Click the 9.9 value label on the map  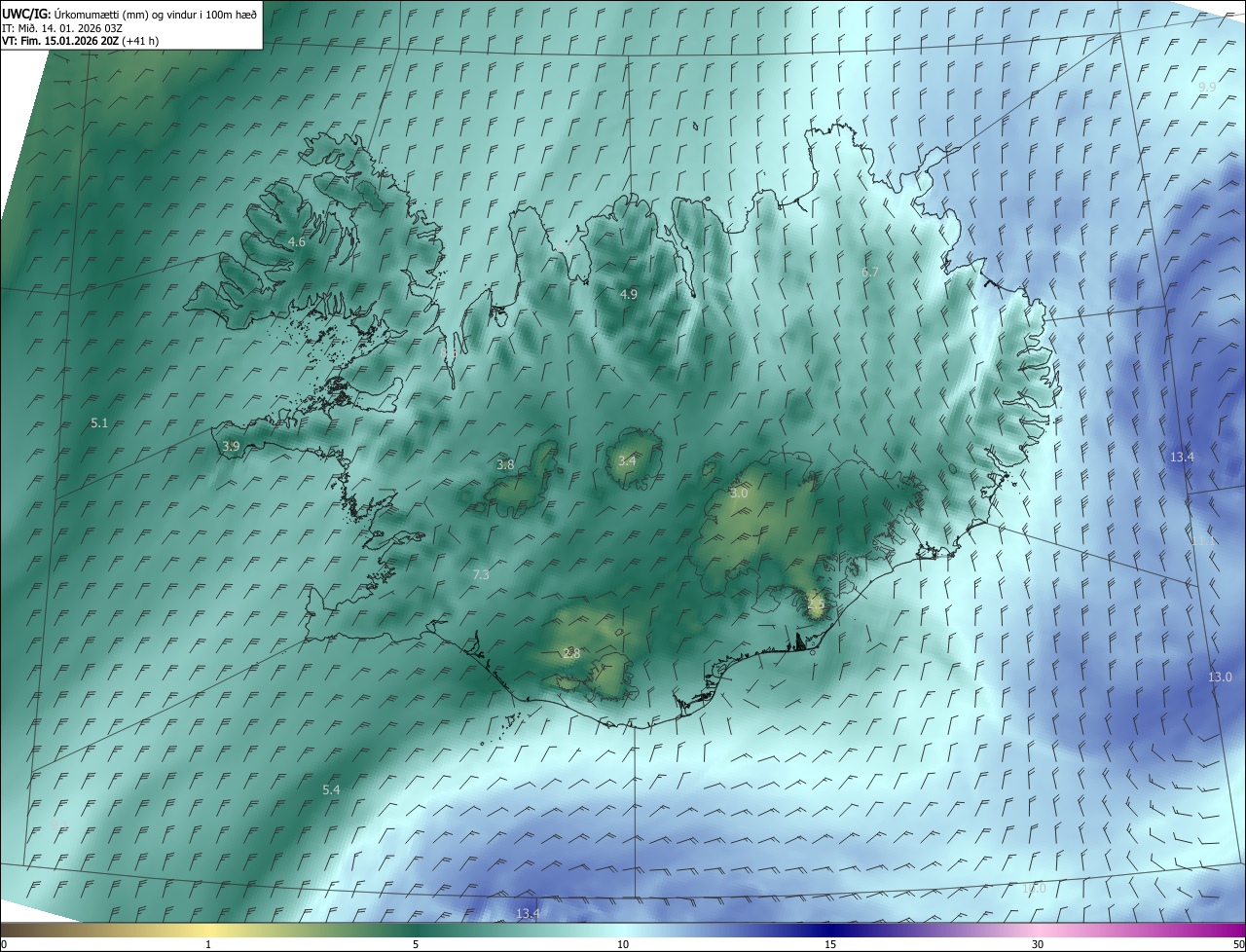point(1207,88)
